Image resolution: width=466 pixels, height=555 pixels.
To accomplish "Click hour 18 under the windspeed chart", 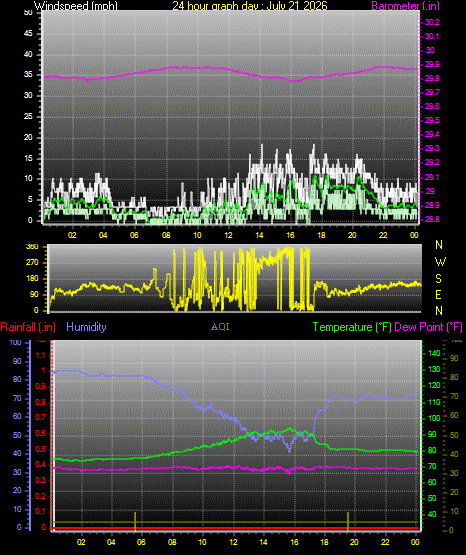I will pos(321,235).
